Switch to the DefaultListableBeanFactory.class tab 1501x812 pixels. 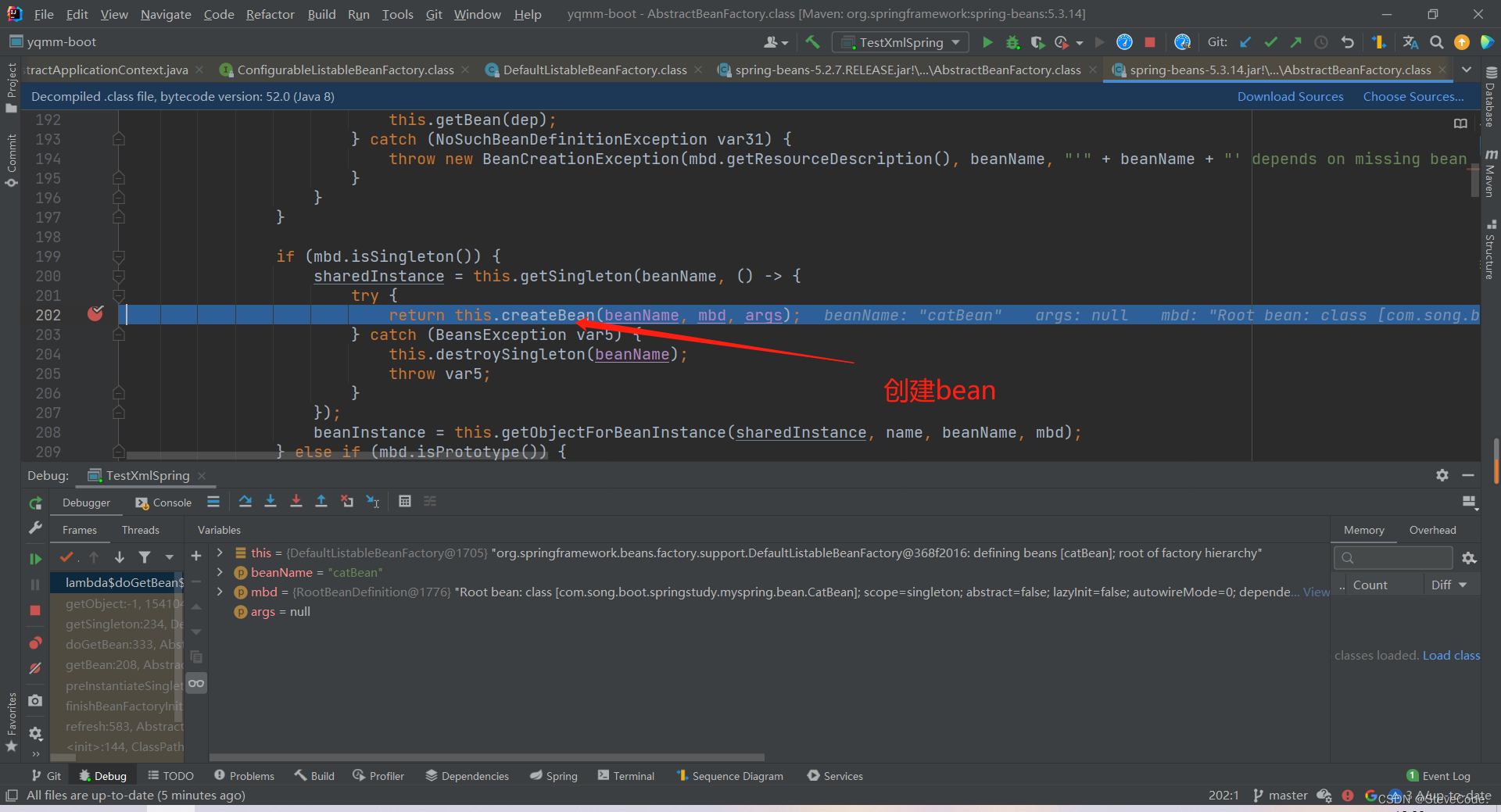[x=594, y=70]
